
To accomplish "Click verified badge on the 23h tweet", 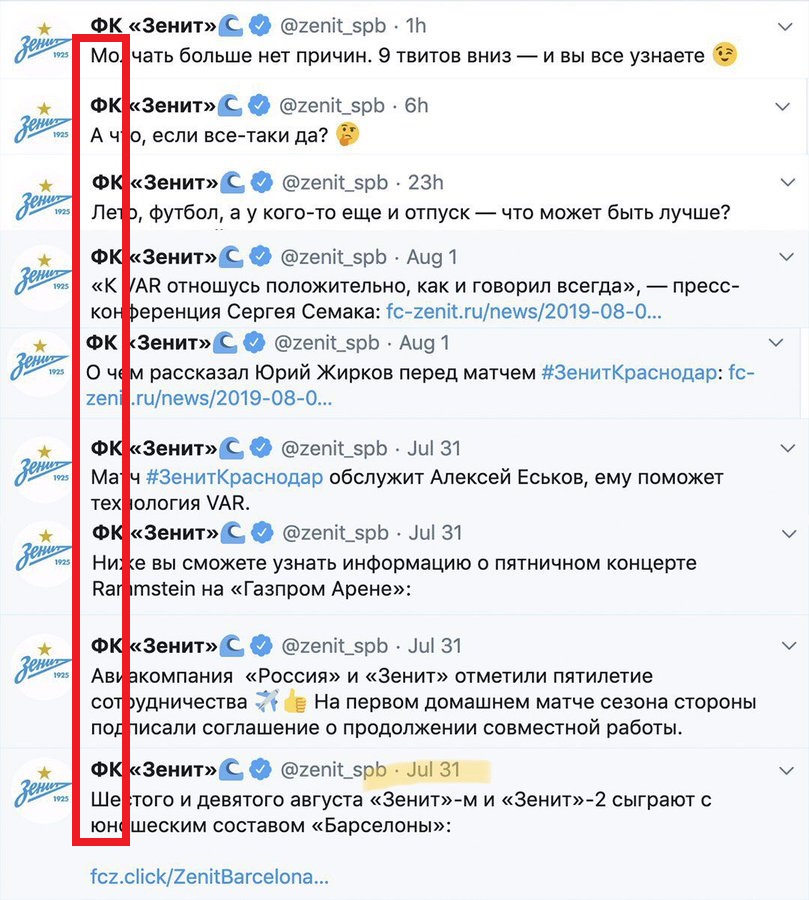I will point(262,183).
